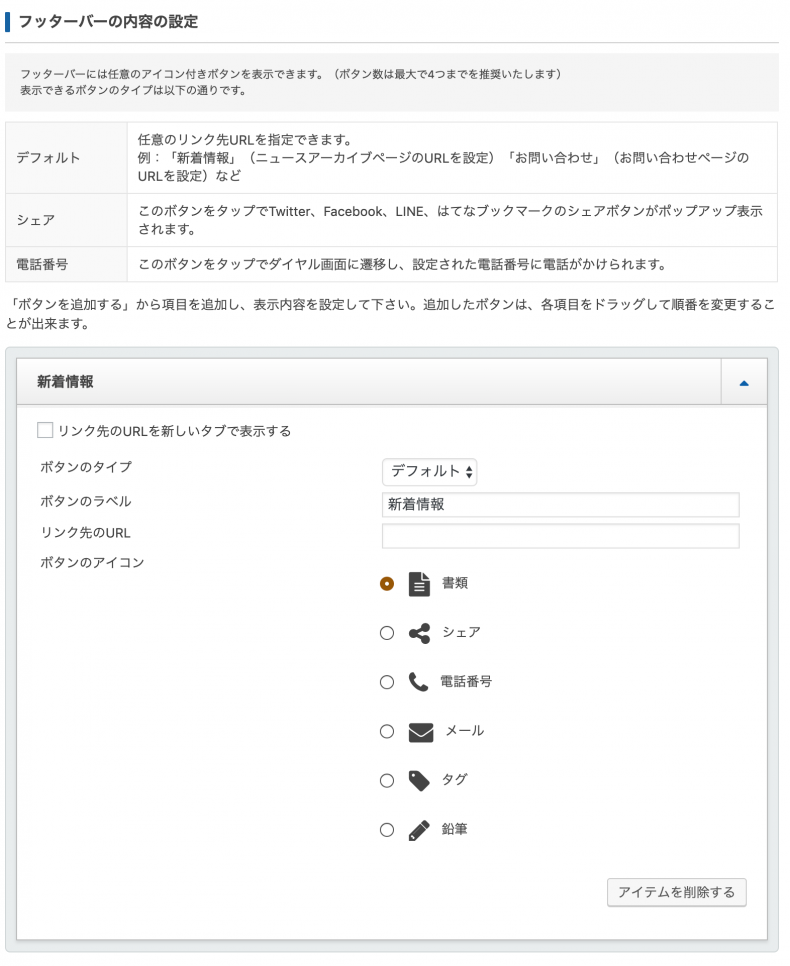790x966 pixels.
Task: Click the phone (電話番号) icon
Action: pyautogui.click(x=419, y=682)
